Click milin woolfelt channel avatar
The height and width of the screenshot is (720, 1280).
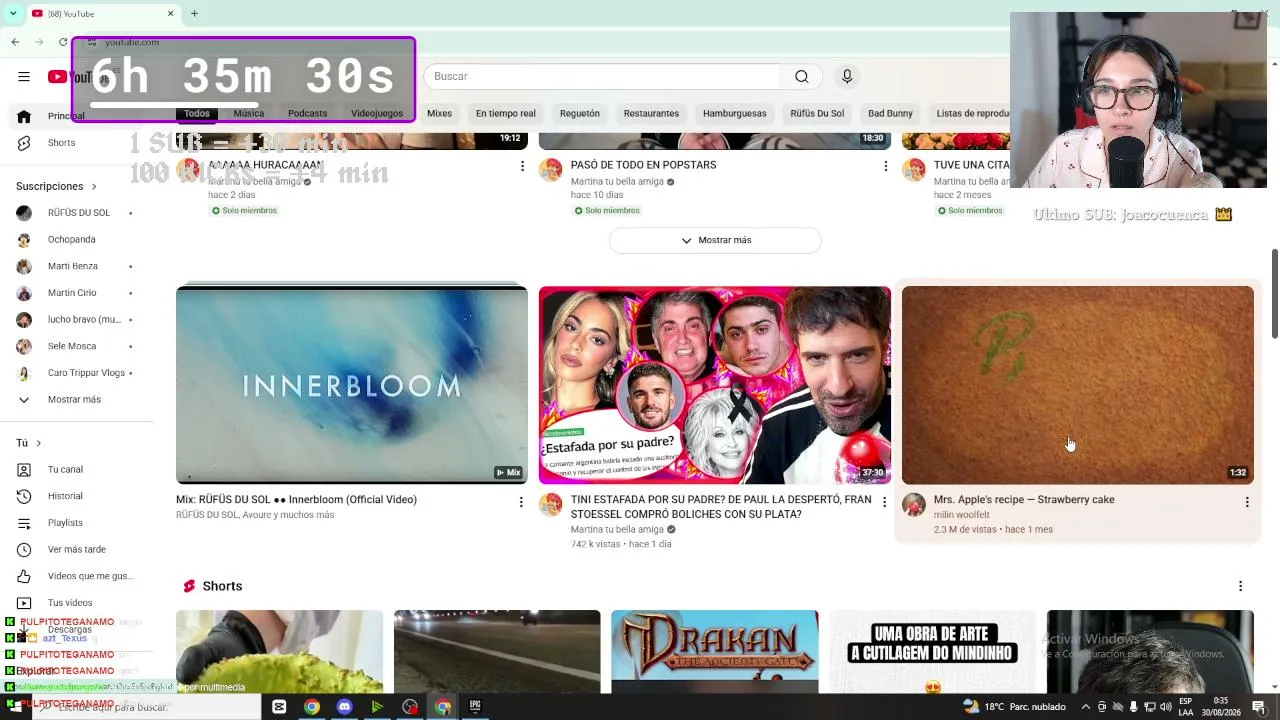(914, 505)
